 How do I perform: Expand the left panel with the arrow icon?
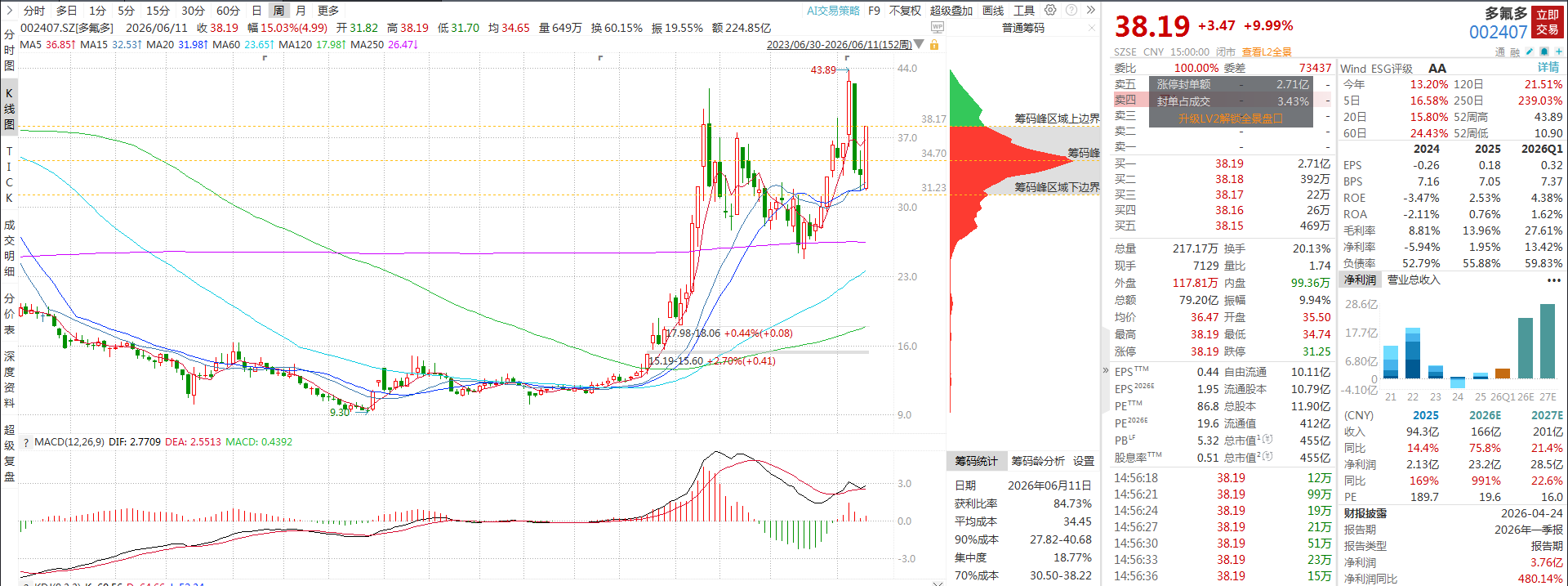coord(9,10)
